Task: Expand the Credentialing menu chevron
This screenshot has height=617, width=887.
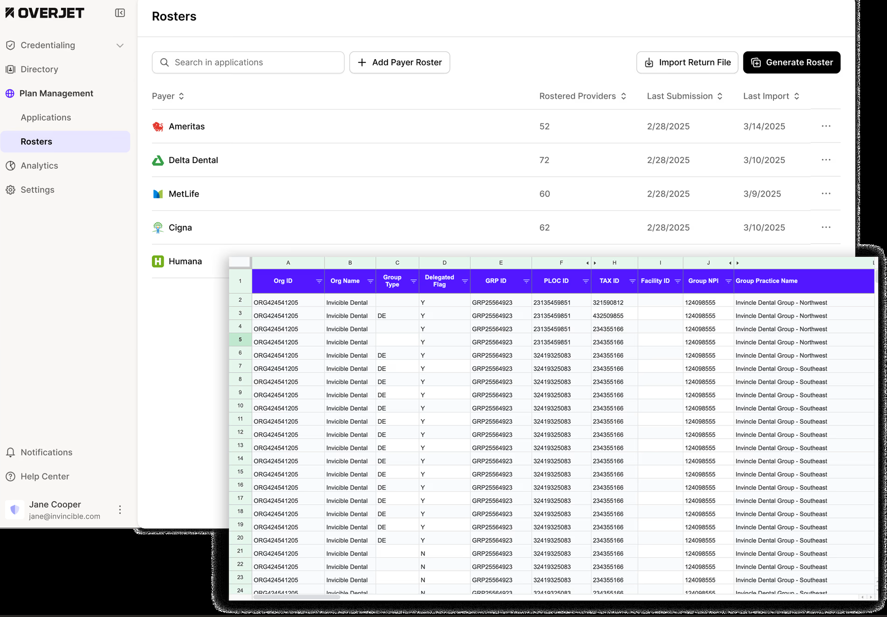Action: pos(120,45)
